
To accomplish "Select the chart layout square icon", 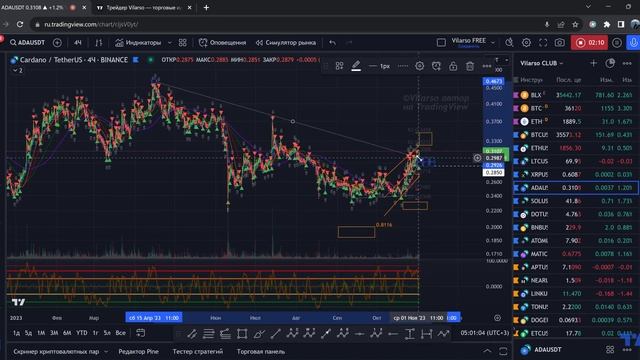I will pos(441,42).
